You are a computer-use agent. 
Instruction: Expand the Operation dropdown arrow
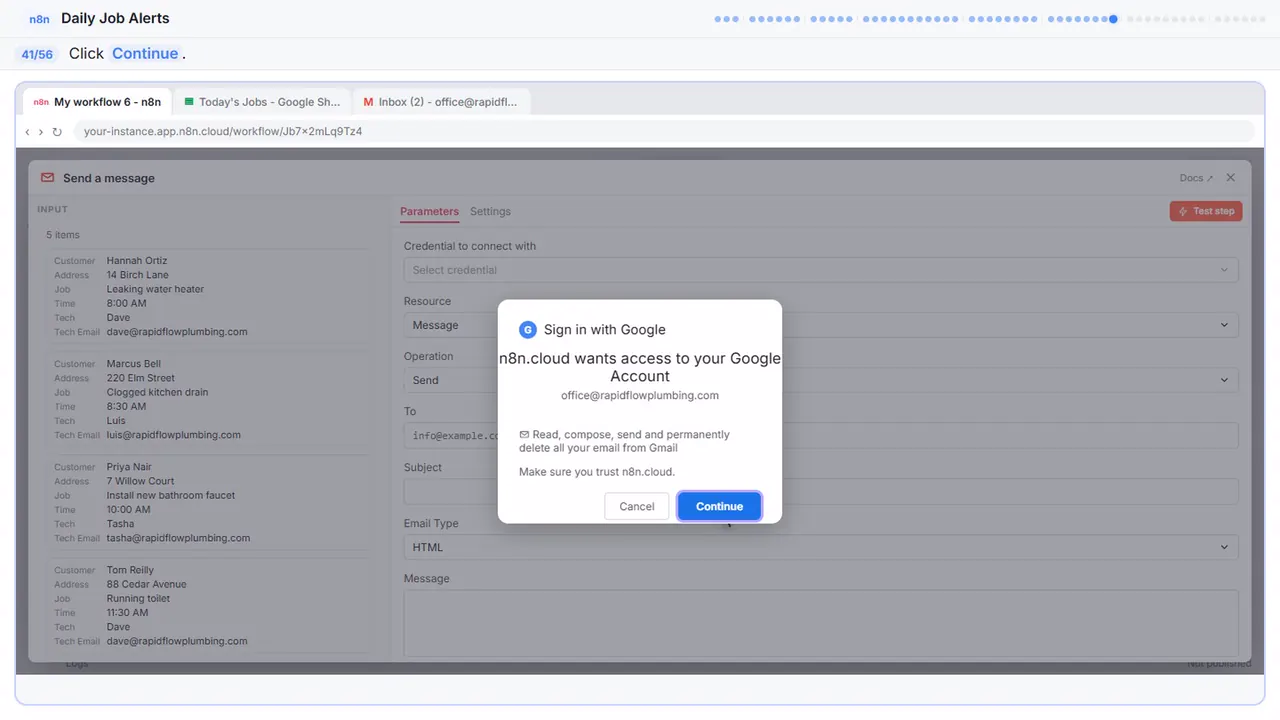tap(1224, 380)
